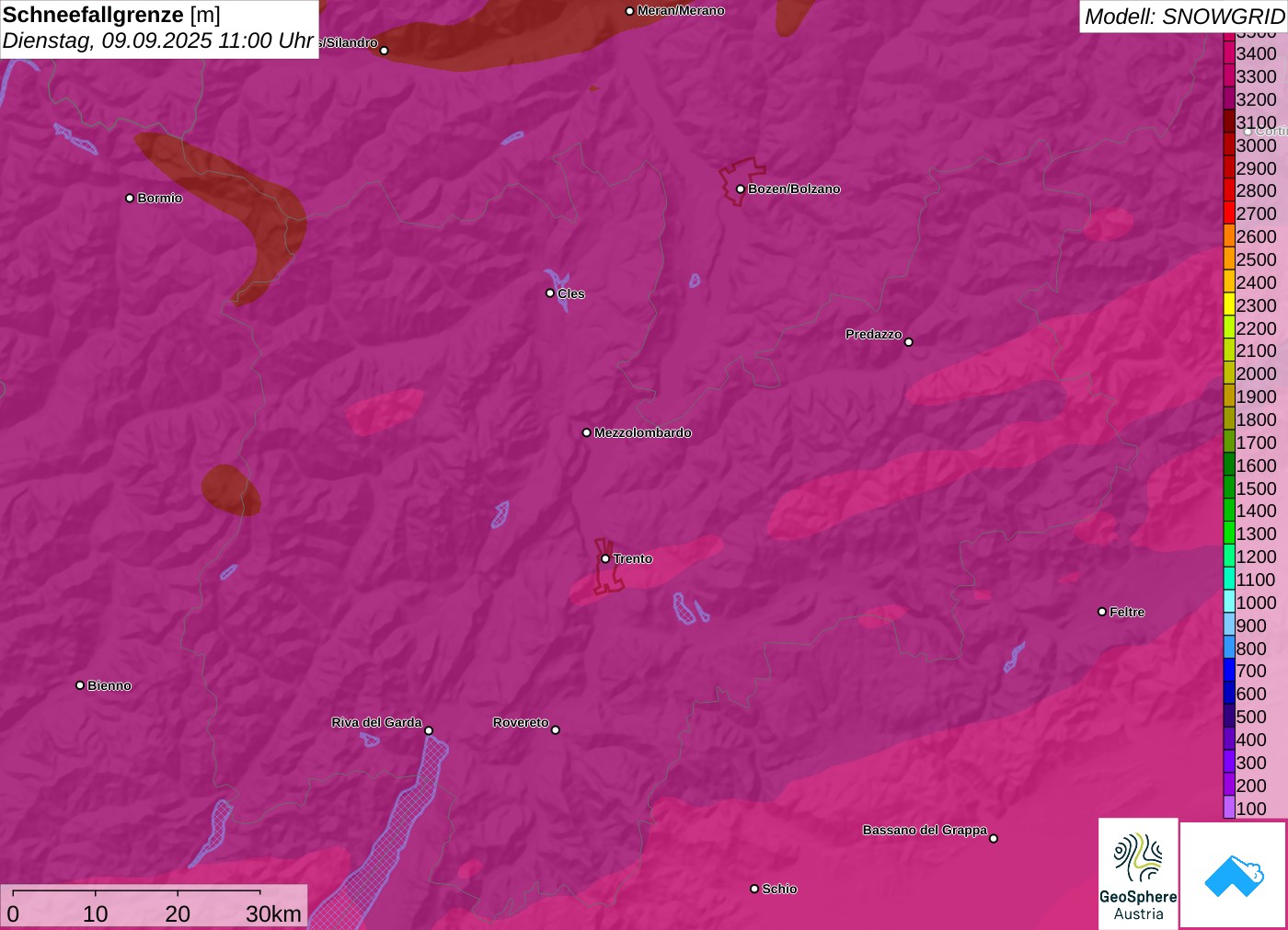Image resolution: width=1288 pixels, height=930 pixels.
Task: Click the Bienno location marker
Action: pos(80,685)
